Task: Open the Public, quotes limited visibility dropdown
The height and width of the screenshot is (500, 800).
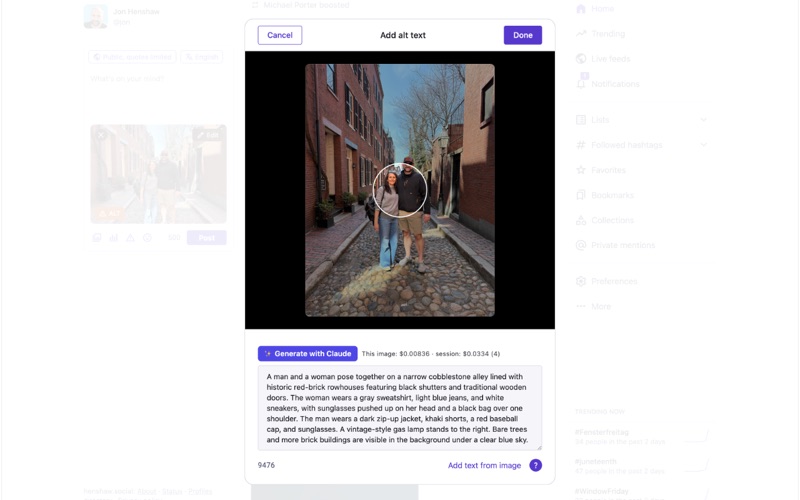Action: (x=132, y=57)
